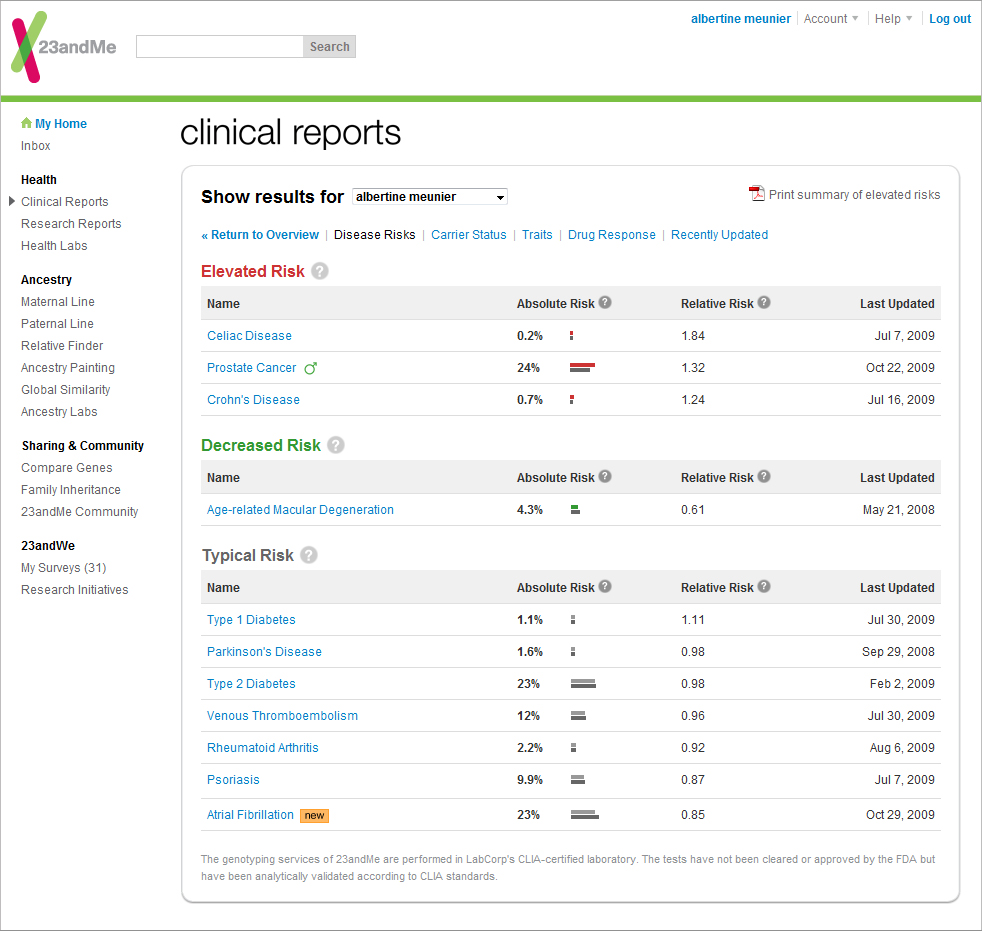Expand the Account menu

pyautogui.click(x=831, y=19)
